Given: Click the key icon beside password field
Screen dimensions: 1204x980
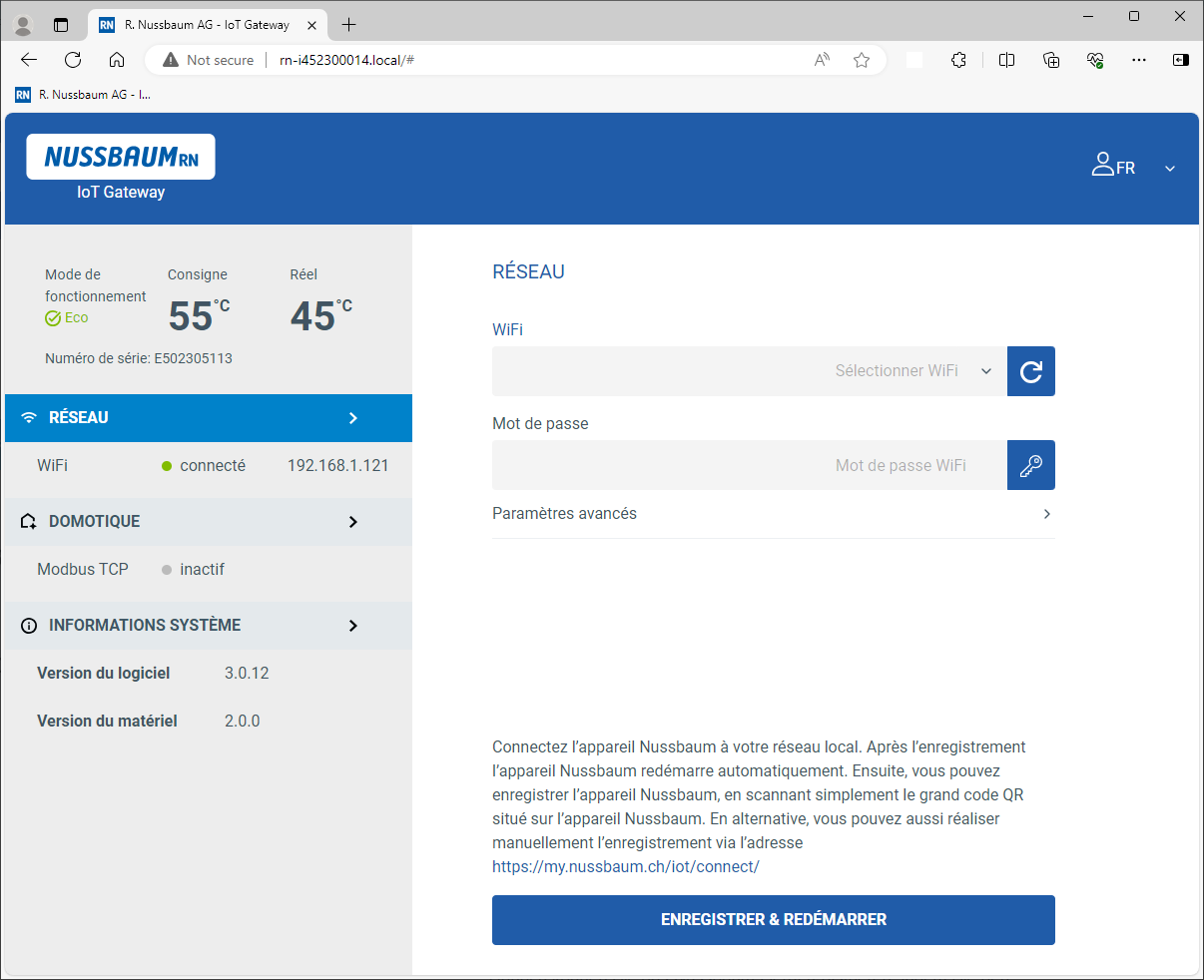Looking at the screenshot, I should [x=1030, y=465].
